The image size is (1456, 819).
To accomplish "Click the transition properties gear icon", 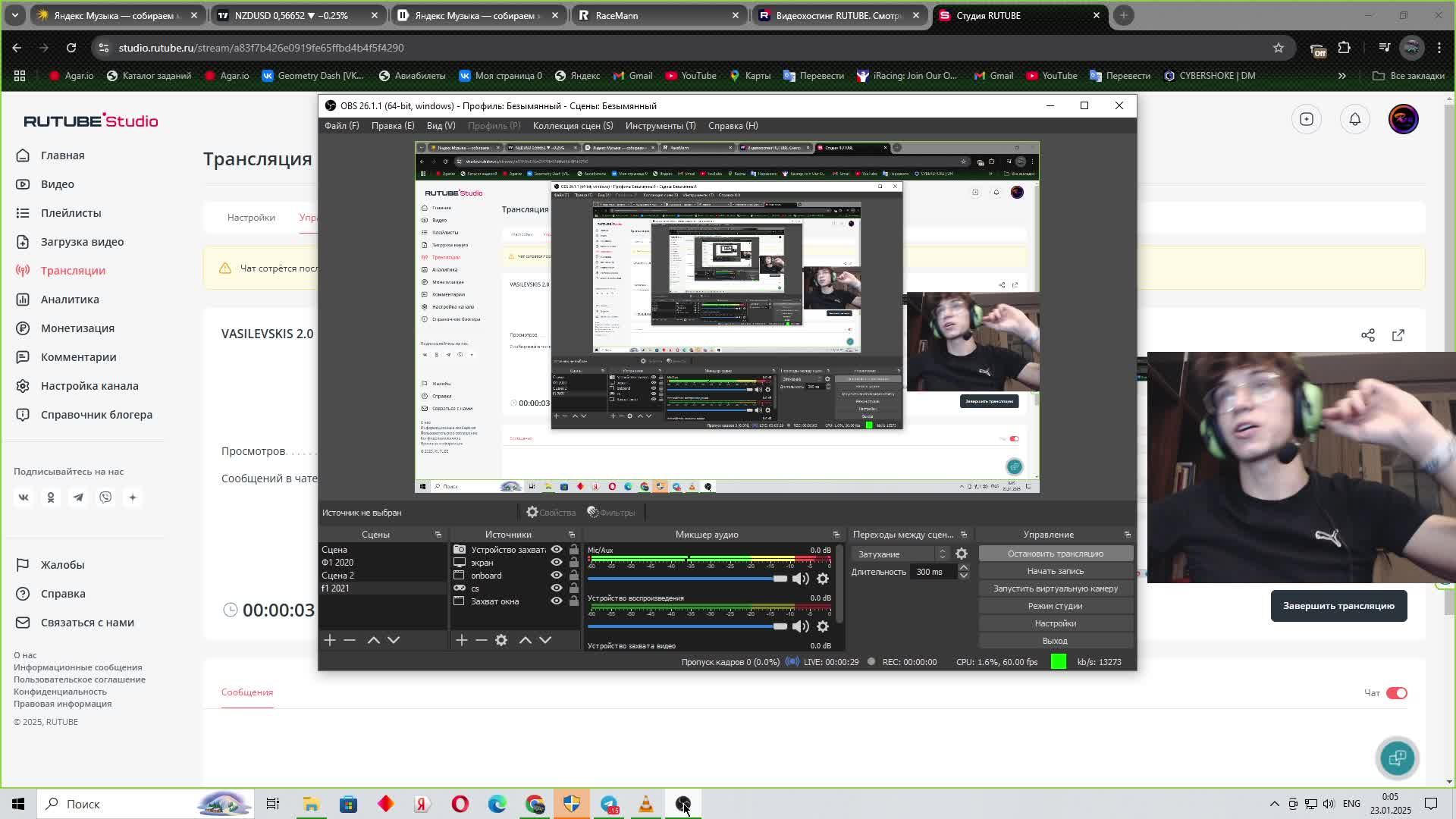I will [x=961, y=554].
